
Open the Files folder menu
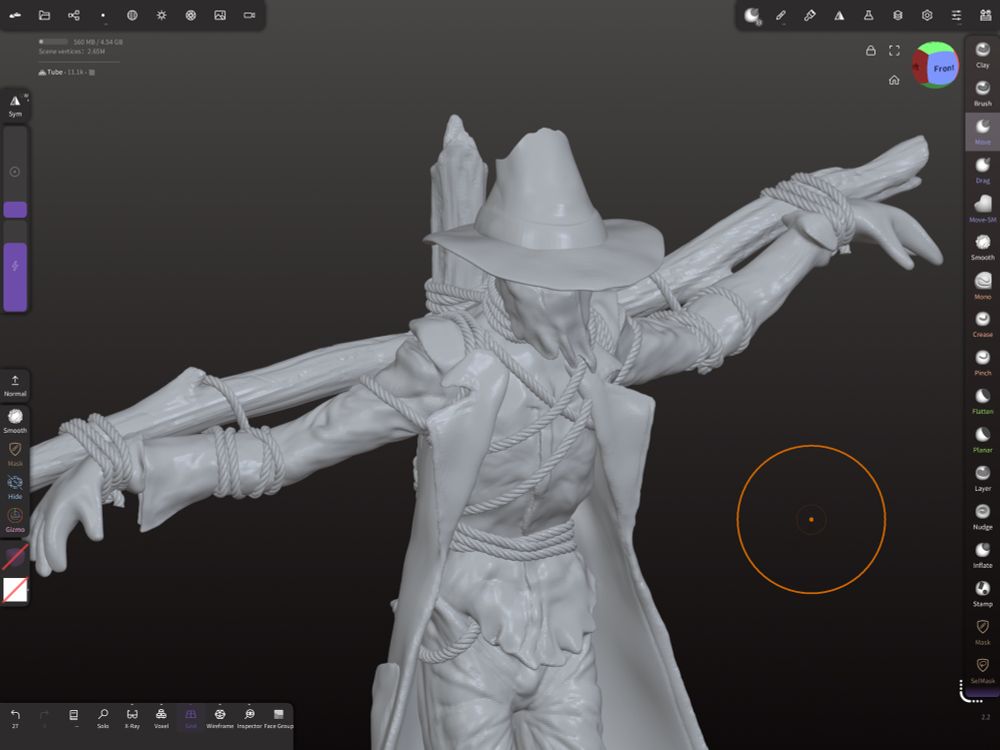(x=44, y=15)
